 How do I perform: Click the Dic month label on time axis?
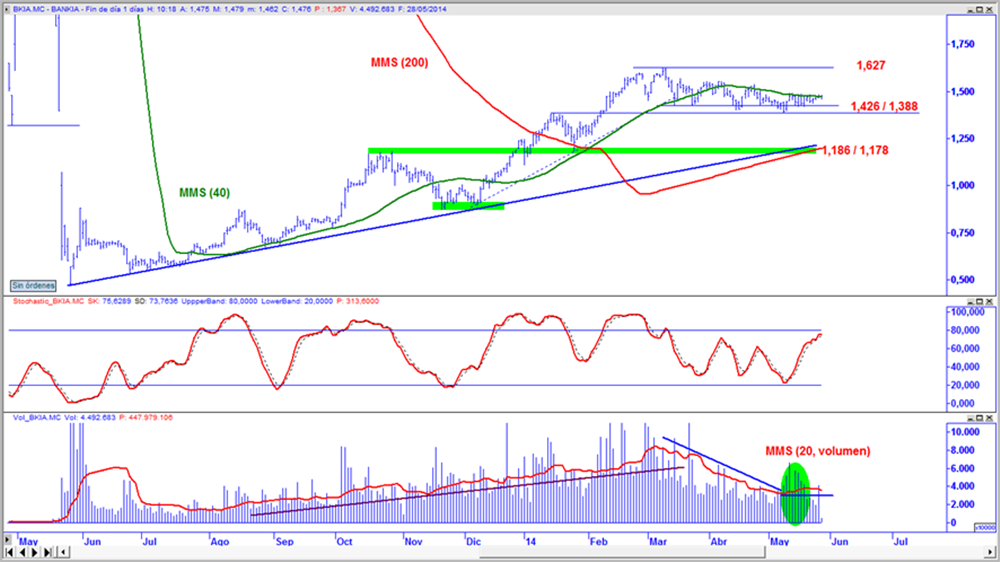coord(473,542)
